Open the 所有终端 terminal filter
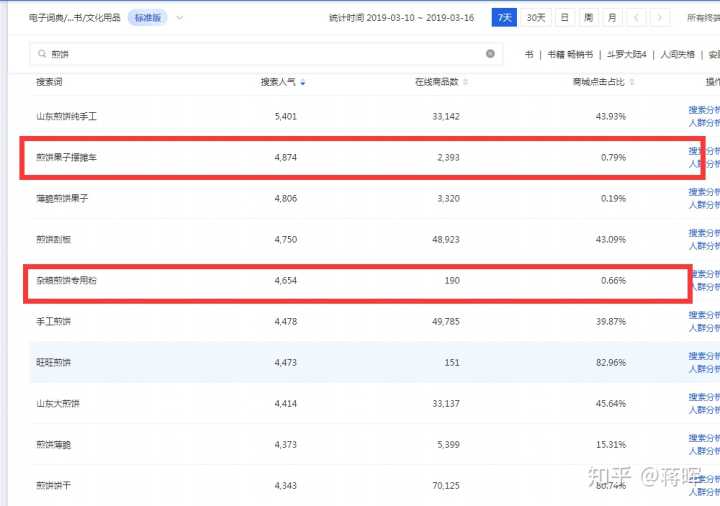Image resolution: width=720 pixels, height=506 pixels. (702, 18)
